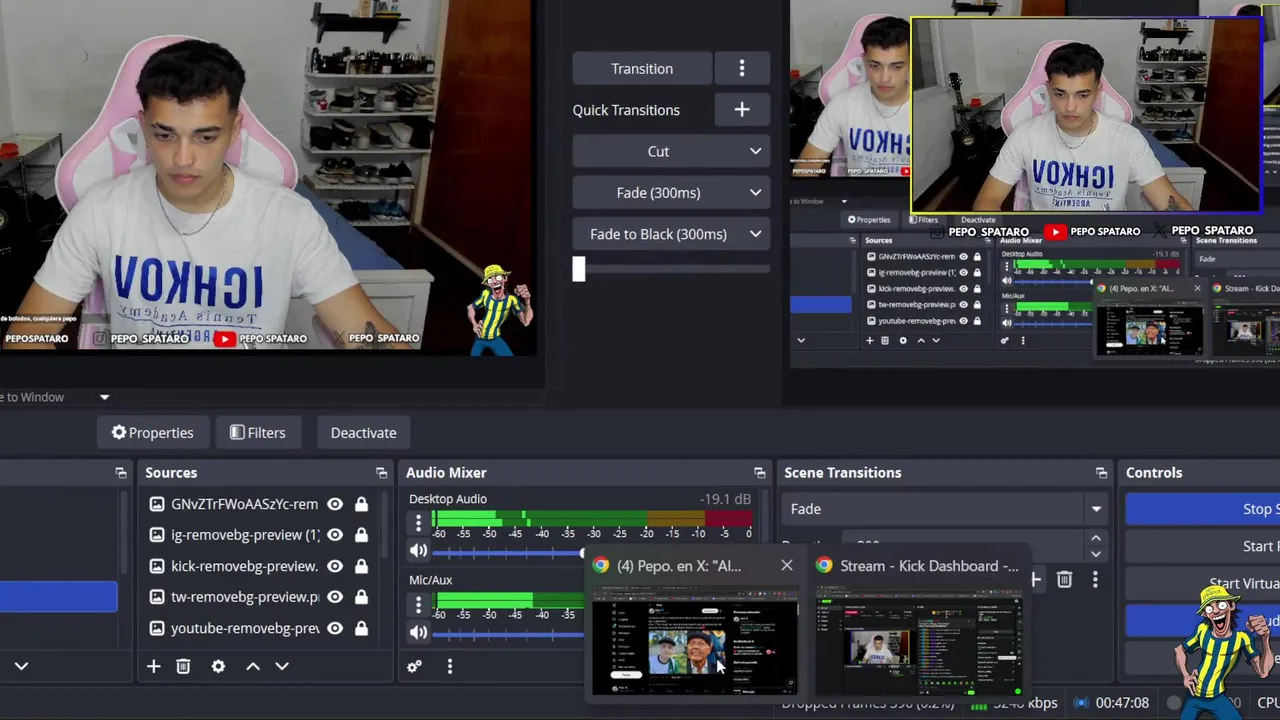Adjust Desktop Audio volume slider
Screen dimensions: 1280x720
pyautogui.click(x=510, y=552)
